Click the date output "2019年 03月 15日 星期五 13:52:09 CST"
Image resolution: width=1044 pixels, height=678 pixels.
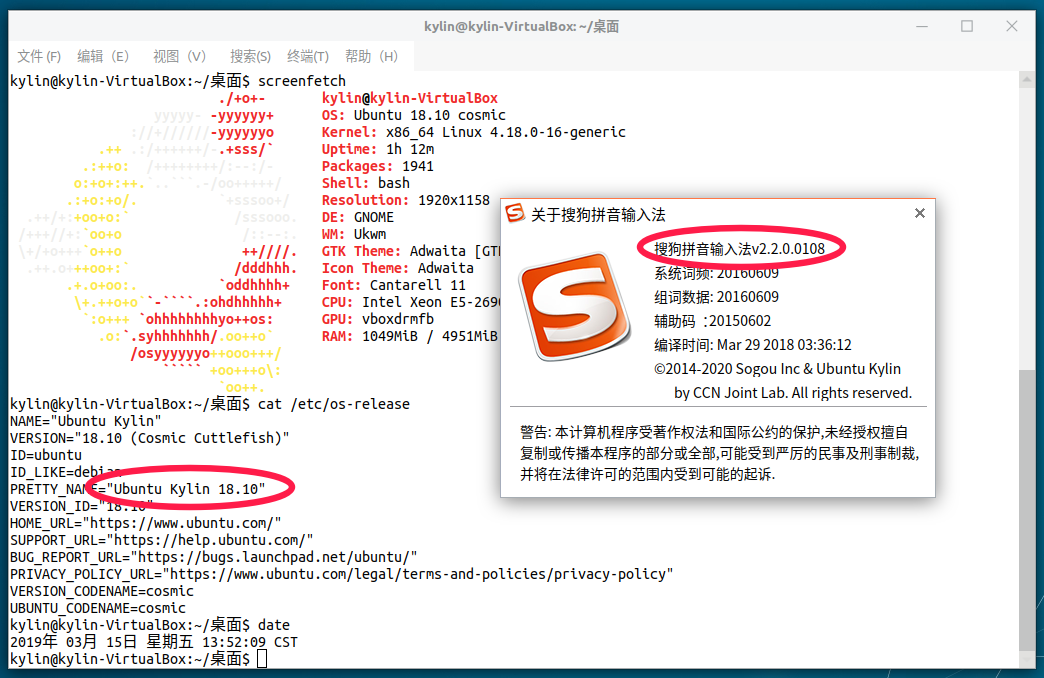click(154, 642)
